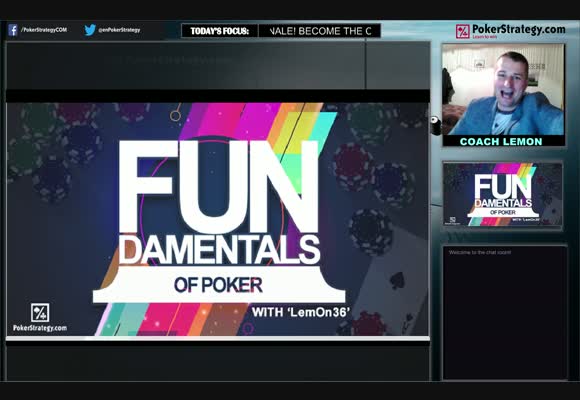Click the WITH 'LemOn36' caption
Viewport: 580px width, 400px height.
click(300, 313)
